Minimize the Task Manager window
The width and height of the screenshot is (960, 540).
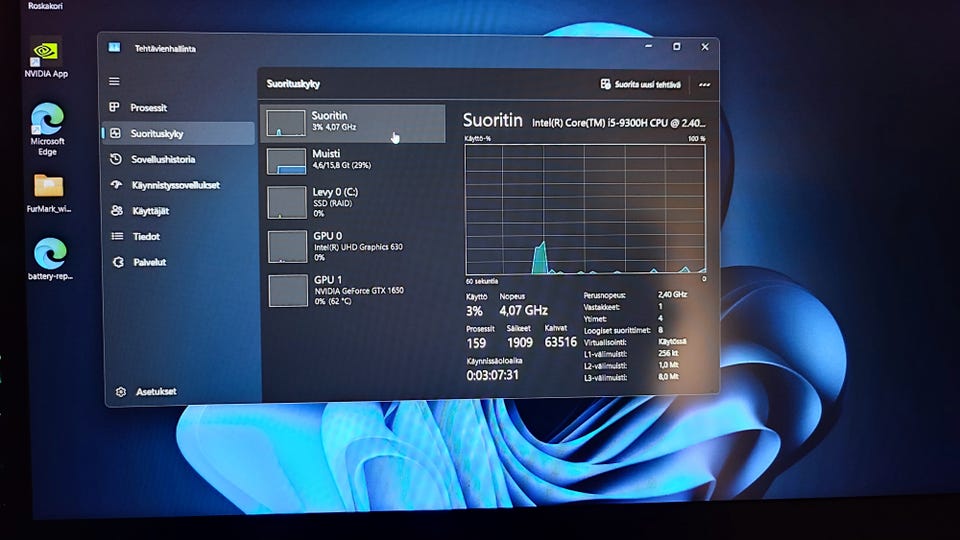[648, 46]
